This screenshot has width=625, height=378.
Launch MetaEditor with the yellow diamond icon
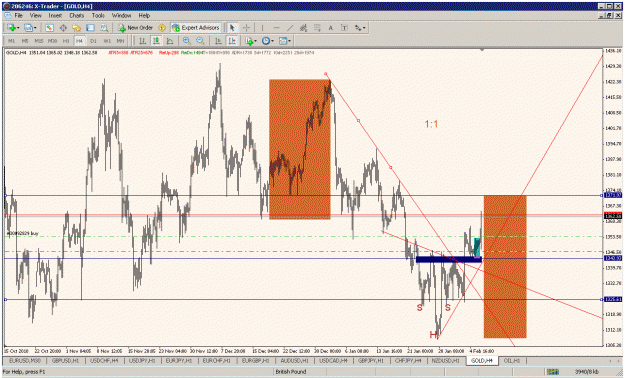(162, 28)
